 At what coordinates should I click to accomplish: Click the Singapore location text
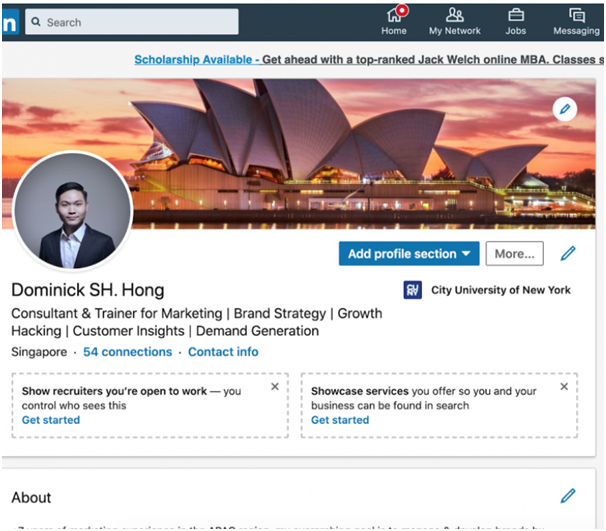coord(39,352)
